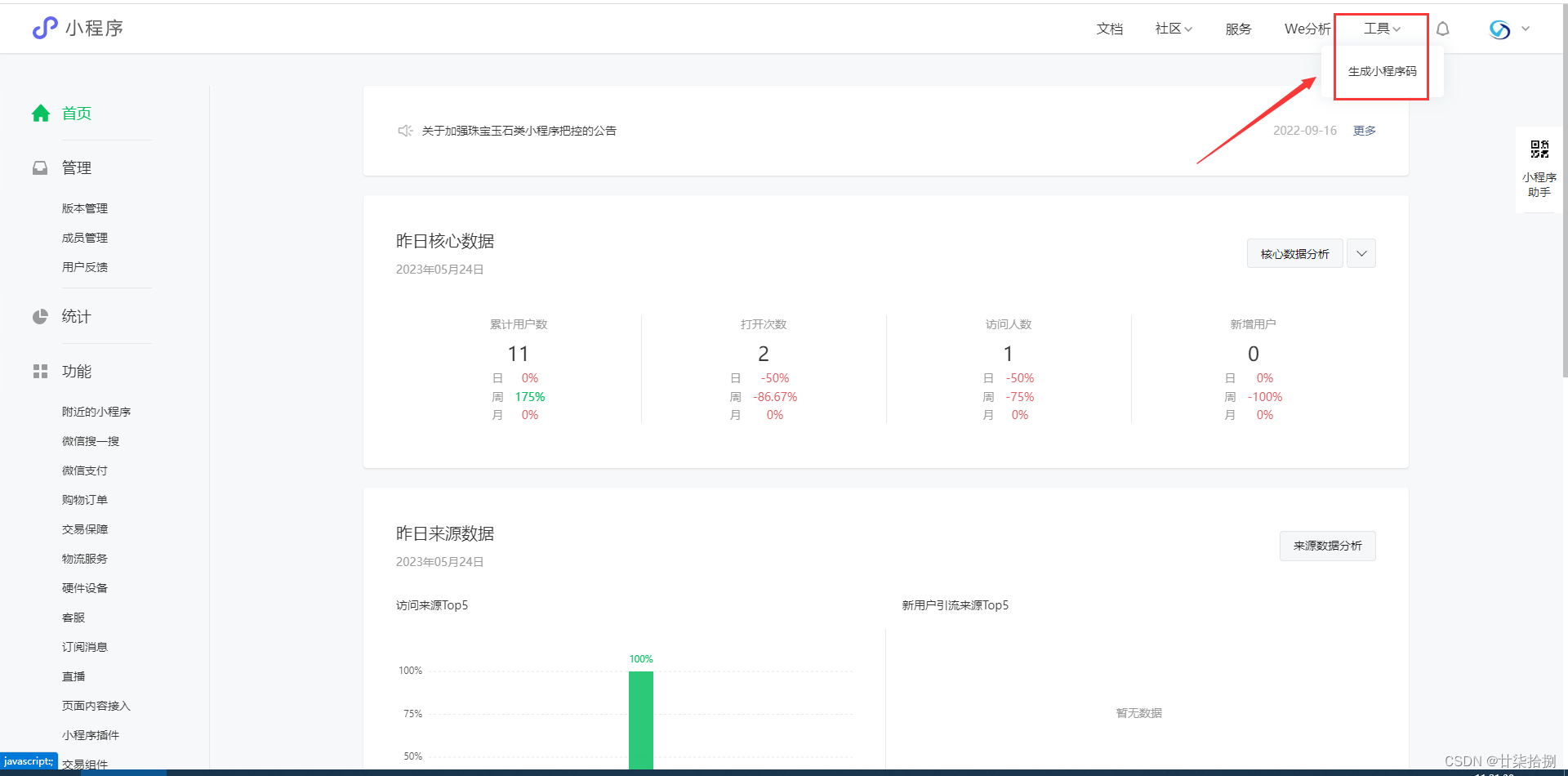
Task: Open the 小程序助手 QR code icon
Action: pyautogui.click(x=1539, y=149)
